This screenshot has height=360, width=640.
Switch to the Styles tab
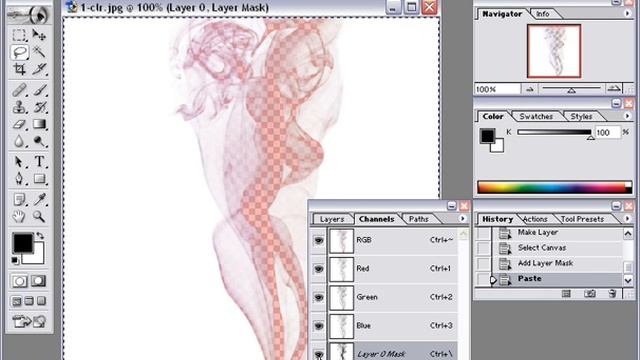(x=581, y=116)
